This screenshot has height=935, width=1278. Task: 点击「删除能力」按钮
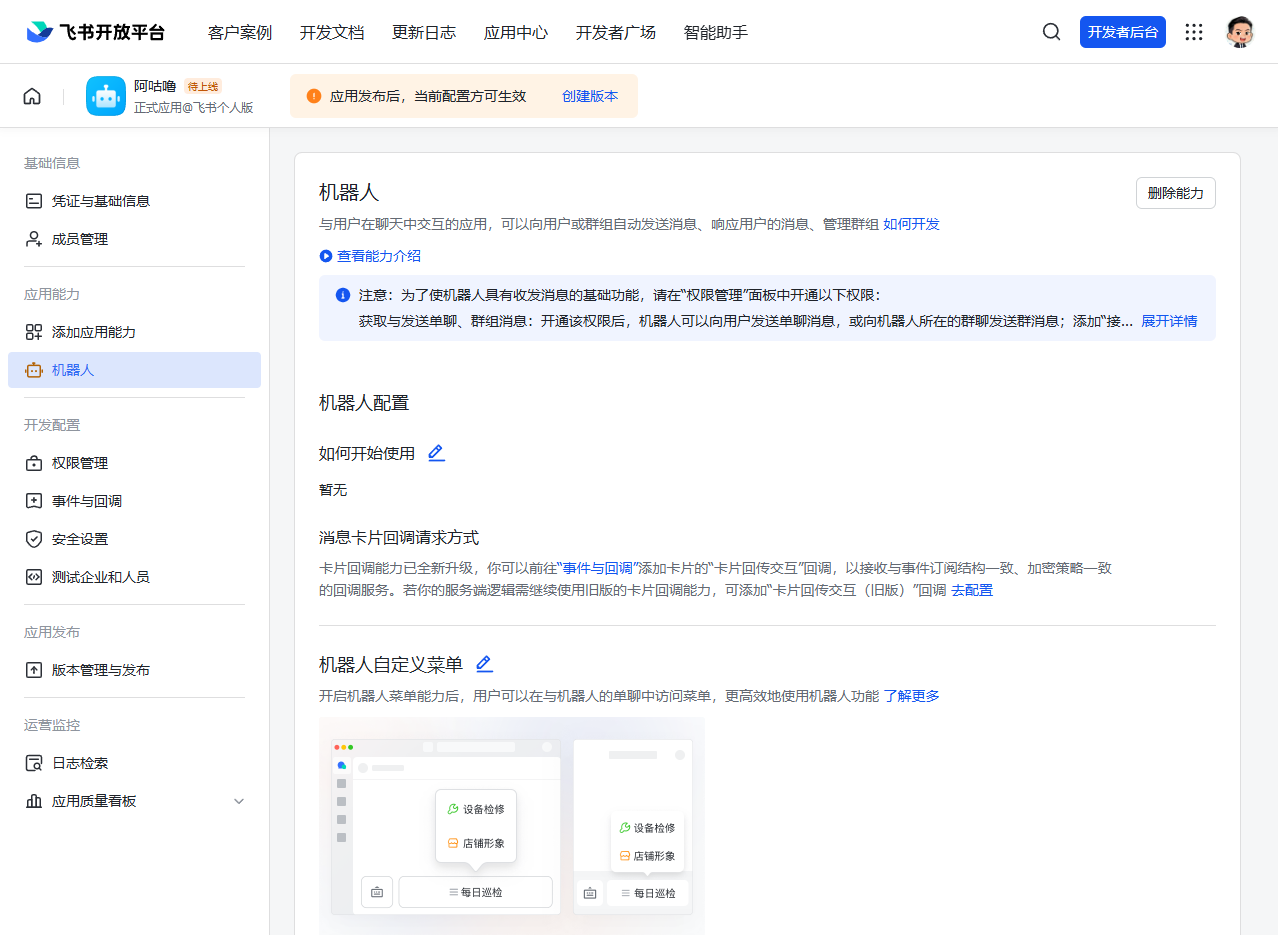pos(1174,192)
